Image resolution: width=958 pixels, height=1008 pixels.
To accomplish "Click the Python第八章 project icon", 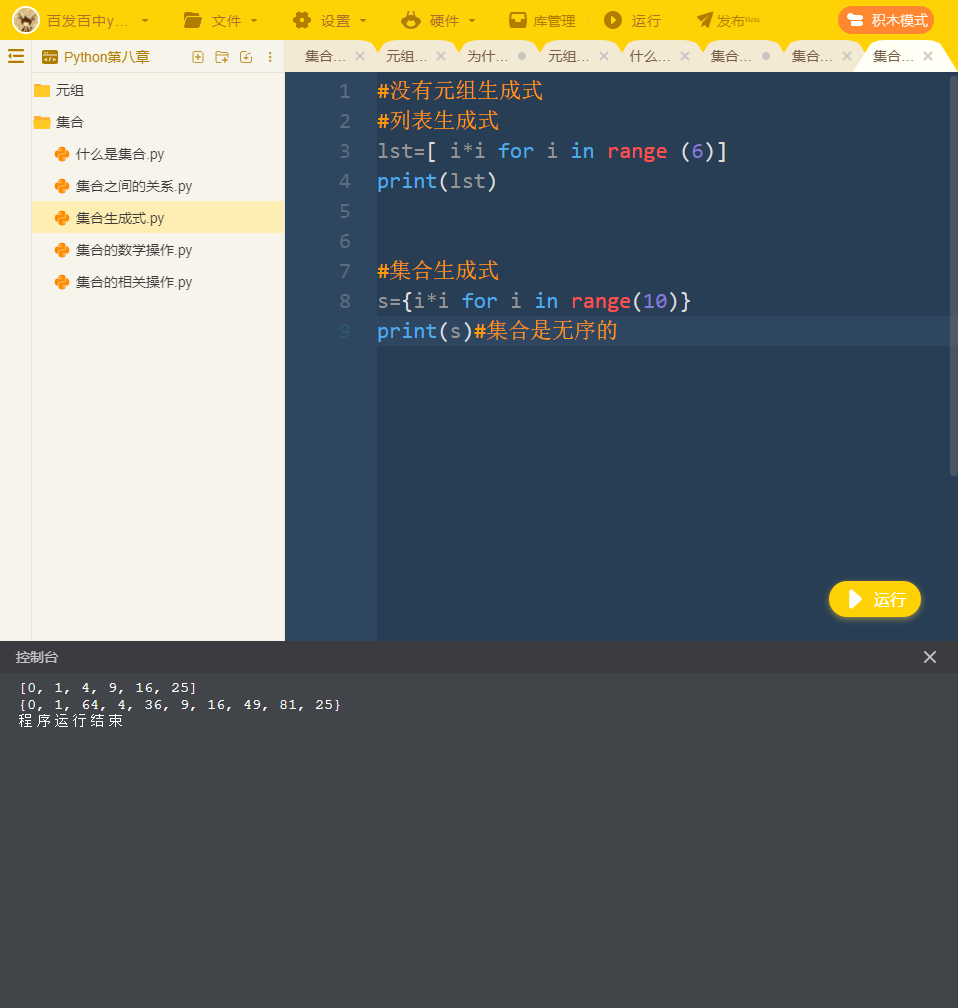I will 50,57.
